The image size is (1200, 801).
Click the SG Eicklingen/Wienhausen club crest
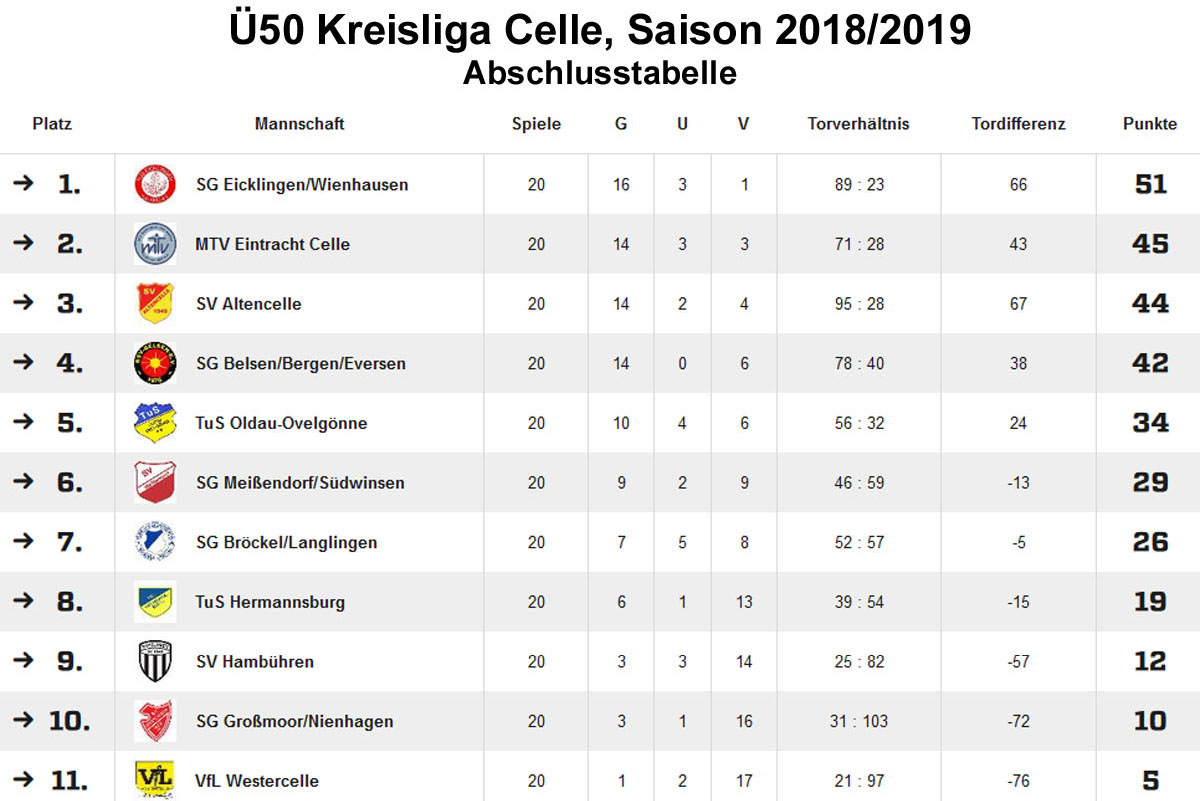pyautogui.click(x=155, y=185)
